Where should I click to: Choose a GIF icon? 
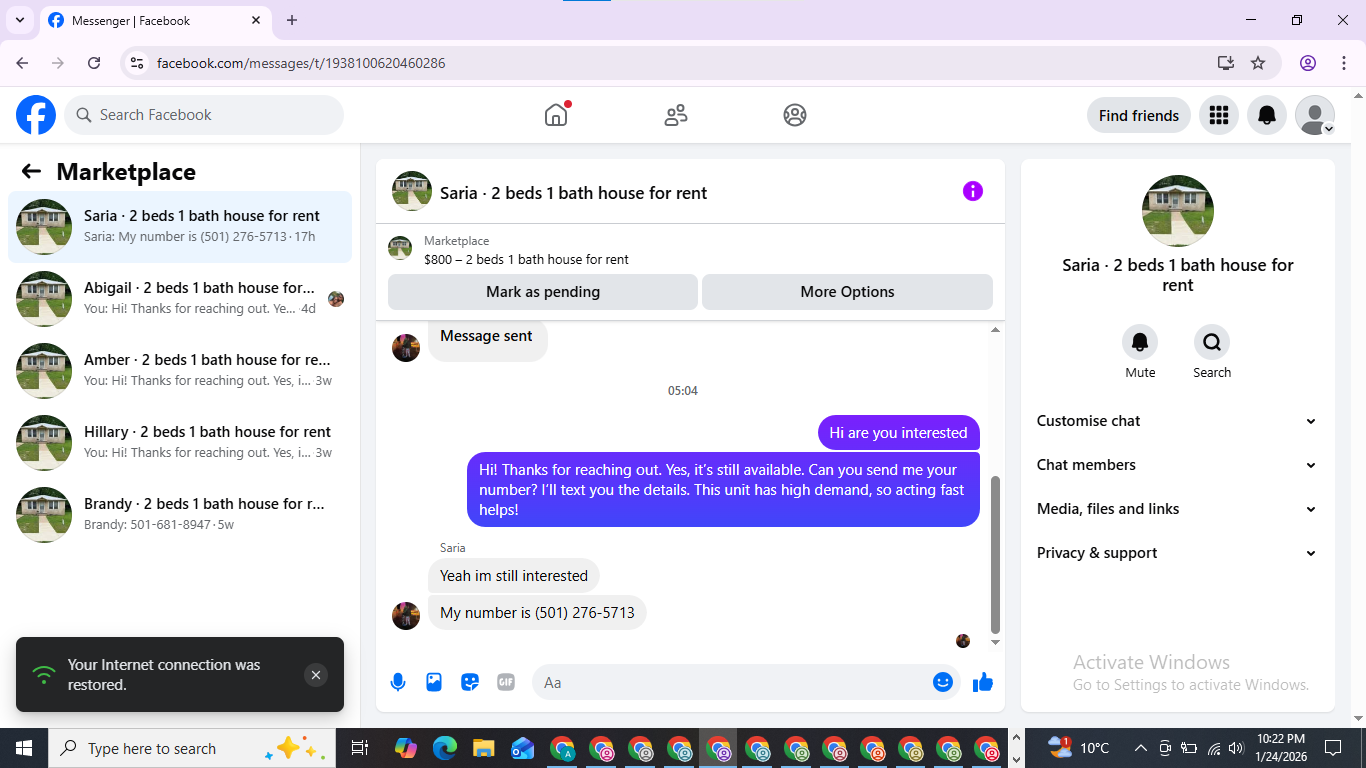pos(506,682)
